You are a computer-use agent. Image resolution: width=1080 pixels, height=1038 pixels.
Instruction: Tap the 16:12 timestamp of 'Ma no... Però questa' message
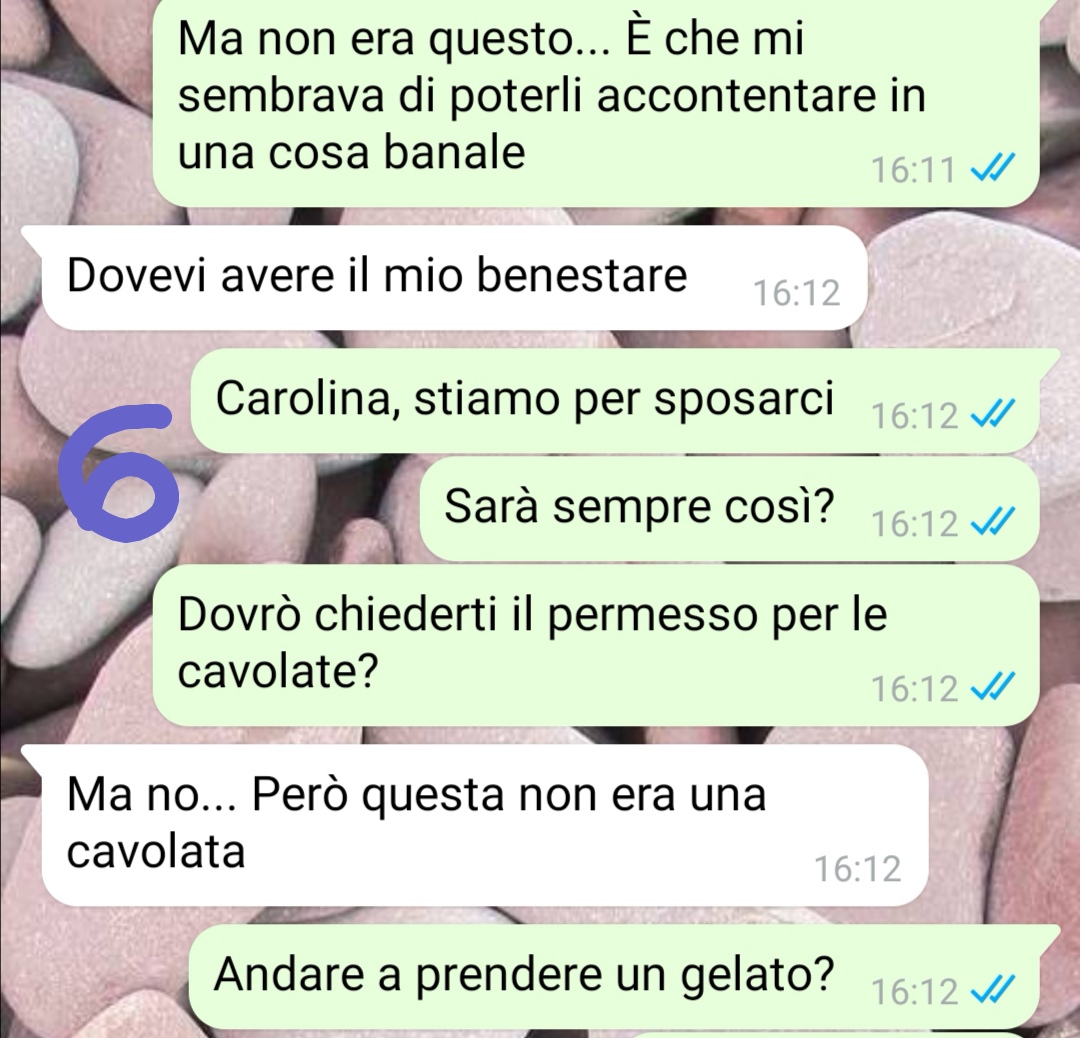click(x=858, y=869)
